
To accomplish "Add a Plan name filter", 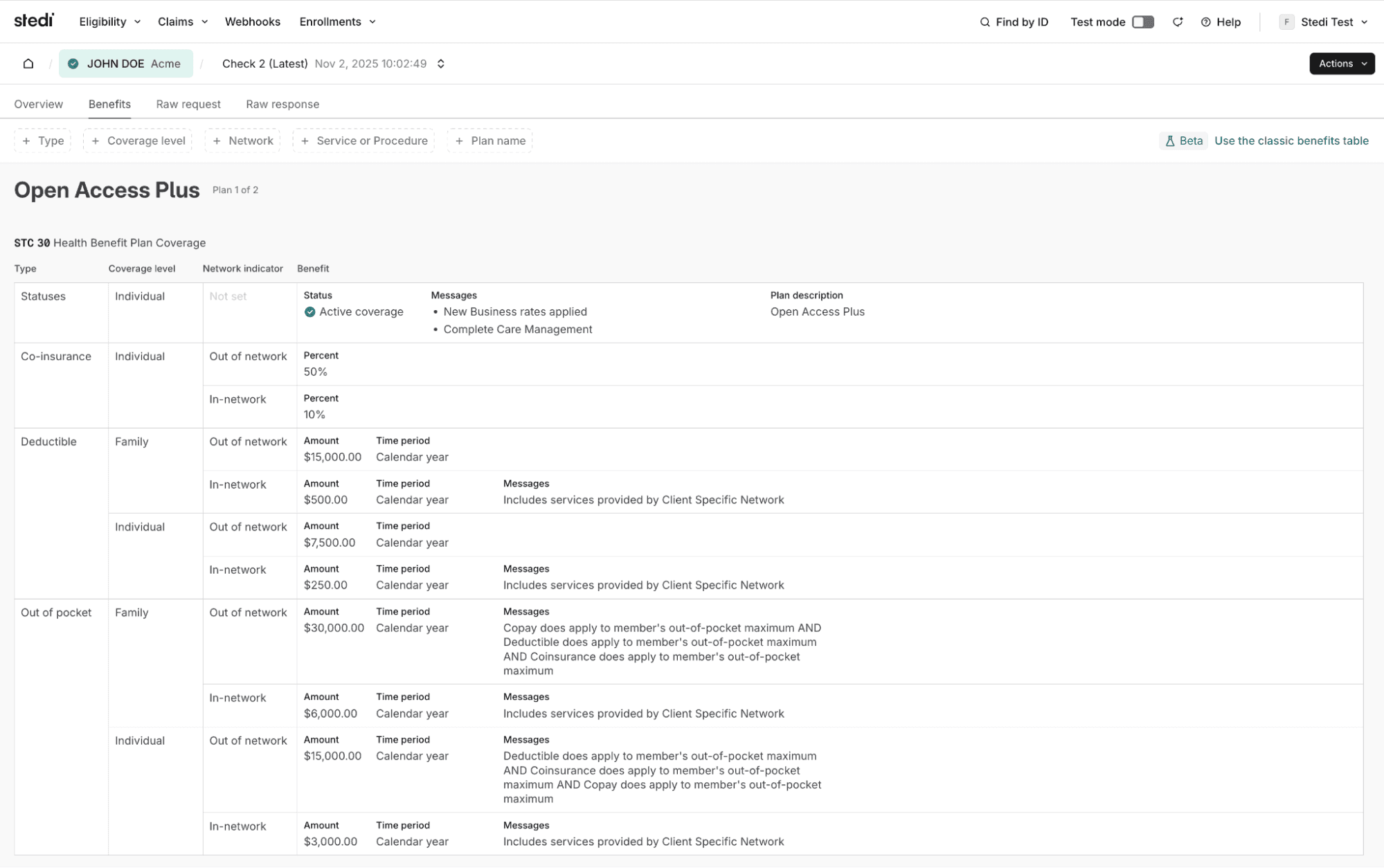I will tap(489, 141).
